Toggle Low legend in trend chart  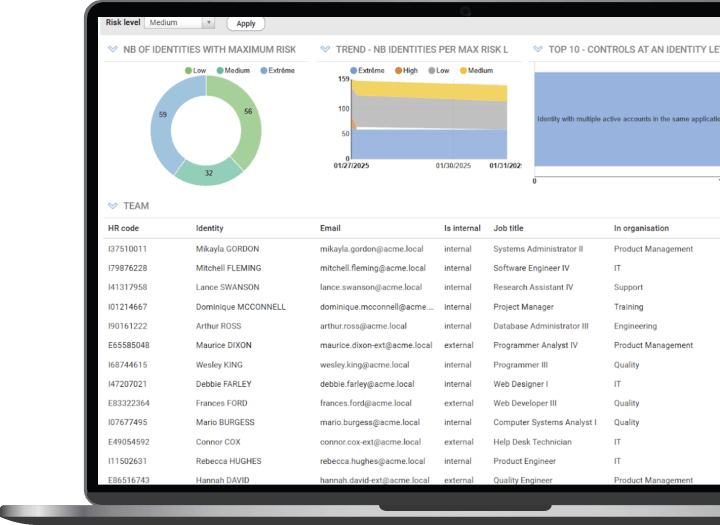[x=439, y=70]
